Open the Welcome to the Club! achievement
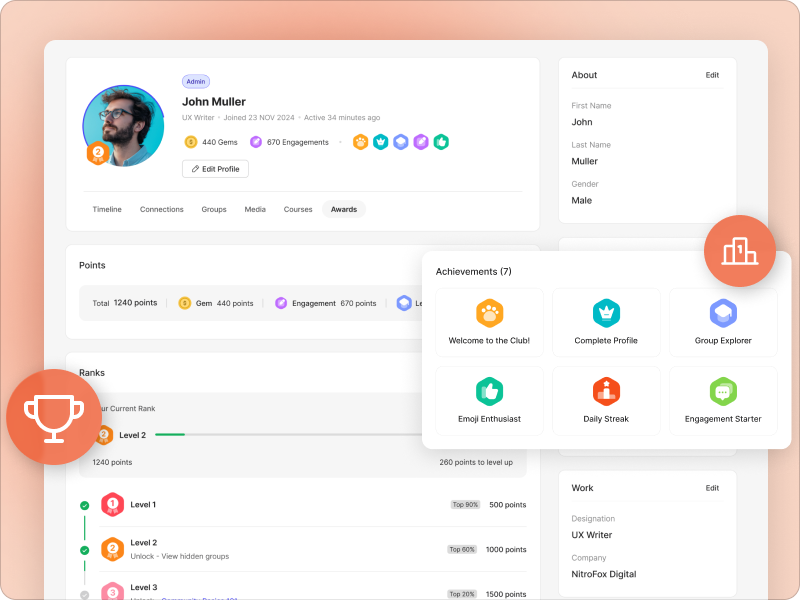800x600 pixels. click(x=489, y=322)
